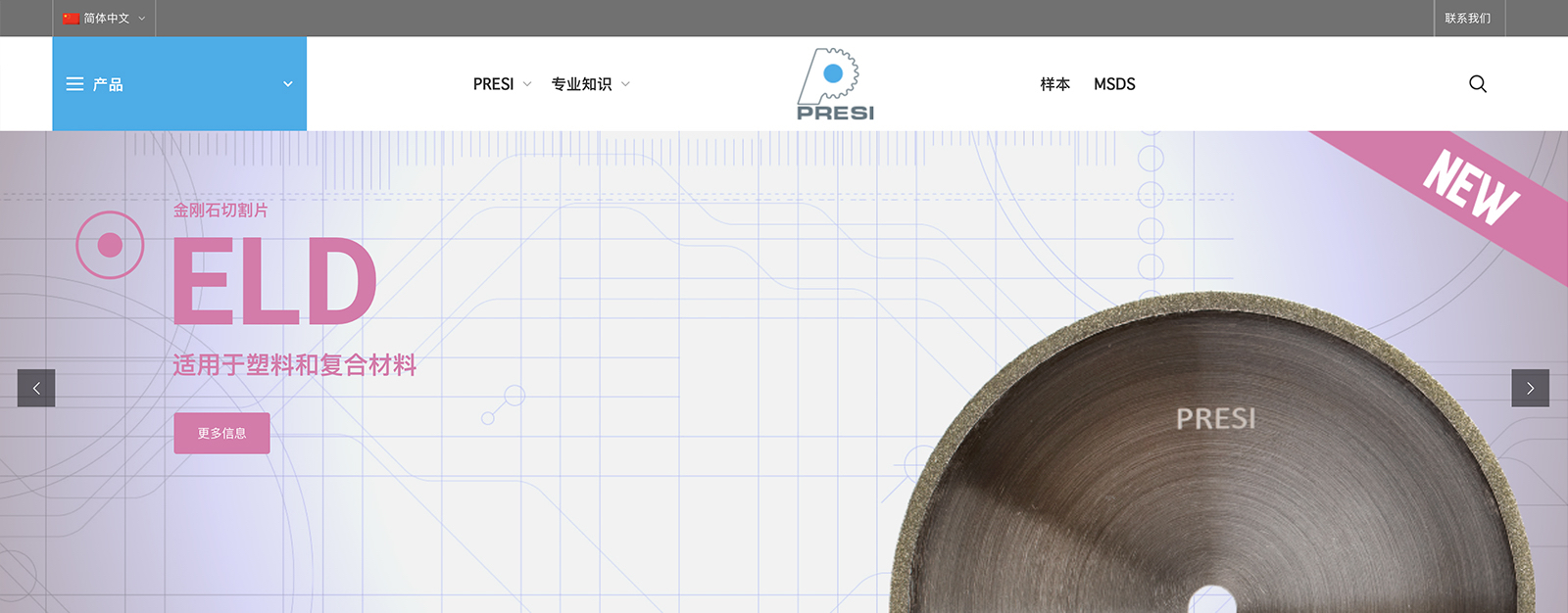Open the 简体中文 language selector
1568x613 pixels.
tap(106, 19)
